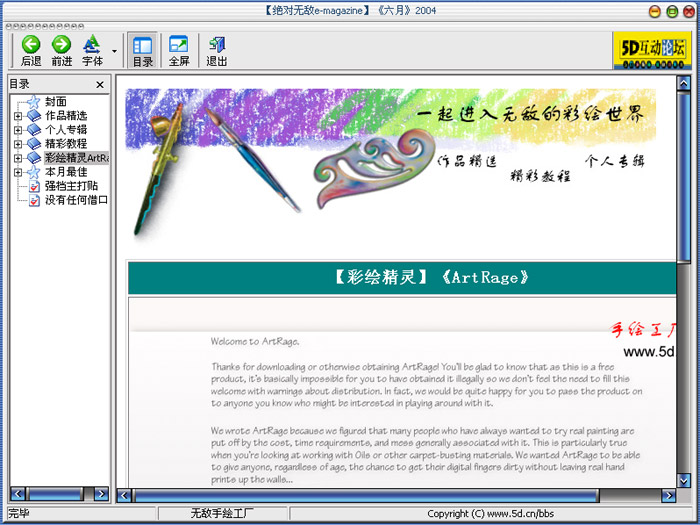Image resolution: width=700 pixels, height=525 pixels.
Task: Click the sidebar horizontal scrollbar thumb
Action: [55, 494]
